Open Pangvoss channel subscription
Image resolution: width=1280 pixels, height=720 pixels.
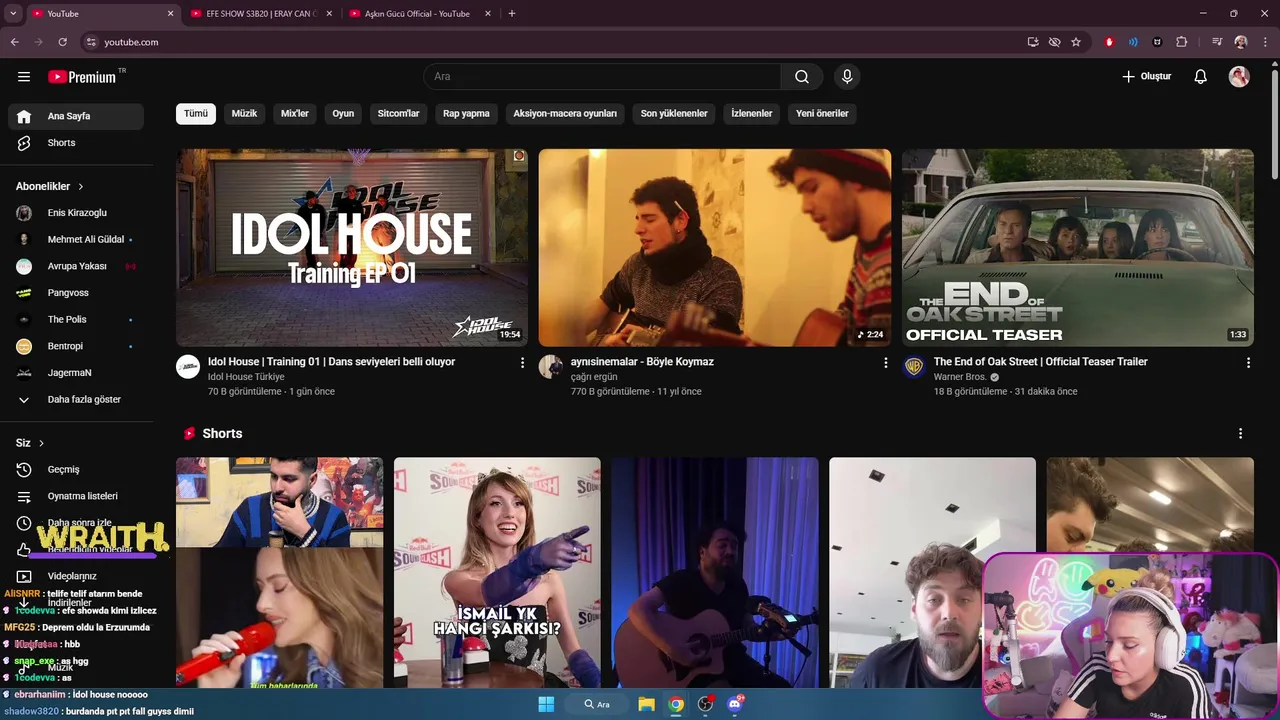[76, 293]
